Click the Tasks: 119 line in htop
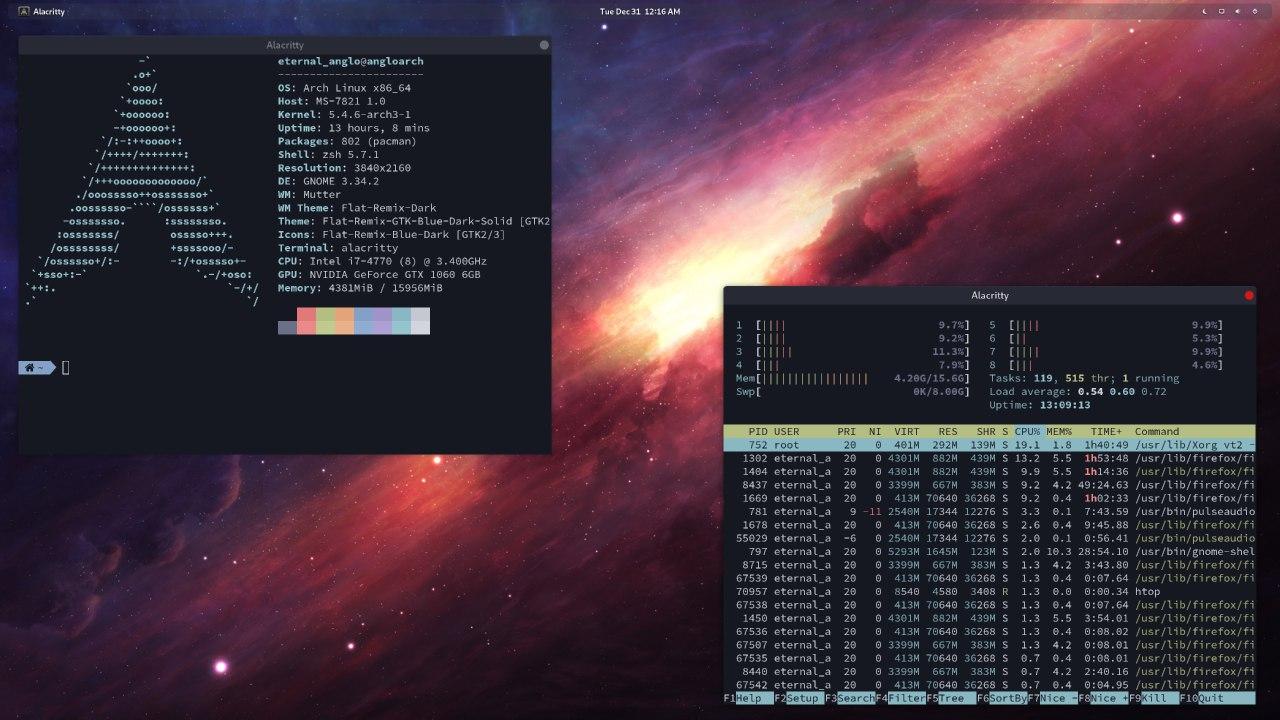Screen dimensions: 1280x720 pos(1084,378)
